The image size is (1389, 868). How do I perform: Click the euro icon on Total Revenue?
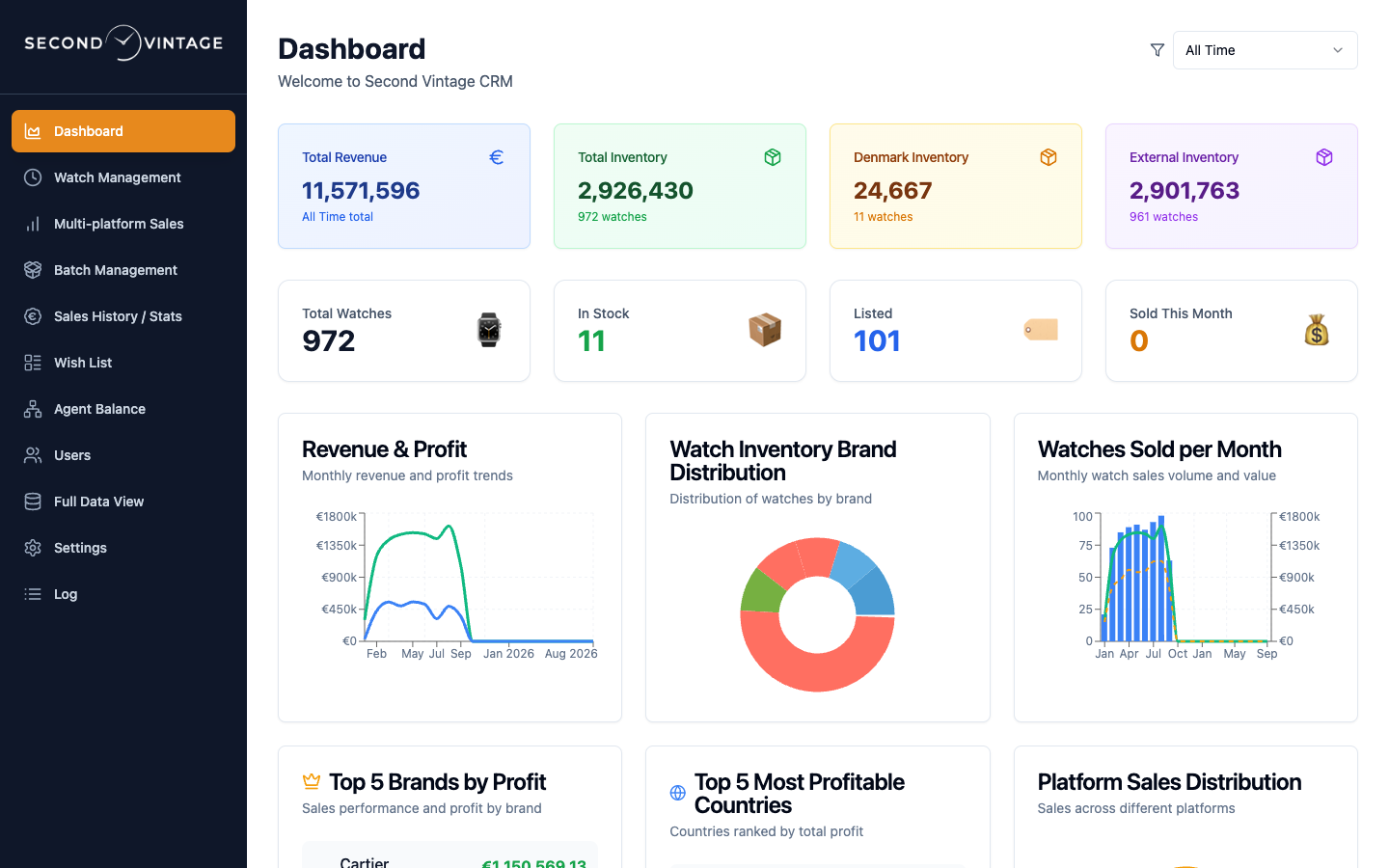(x=497, y=157)
